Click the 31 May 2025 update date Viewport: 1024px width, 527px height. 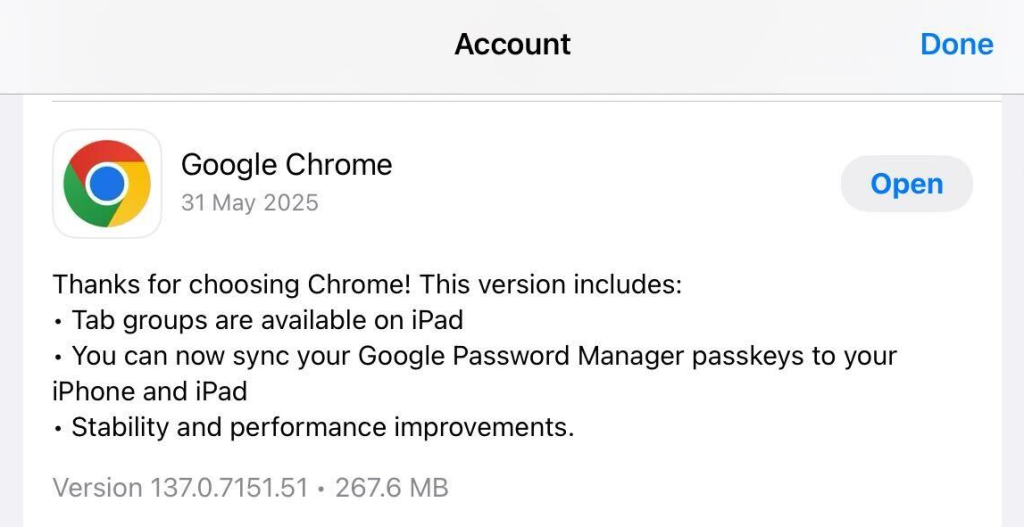pos(249,203)
